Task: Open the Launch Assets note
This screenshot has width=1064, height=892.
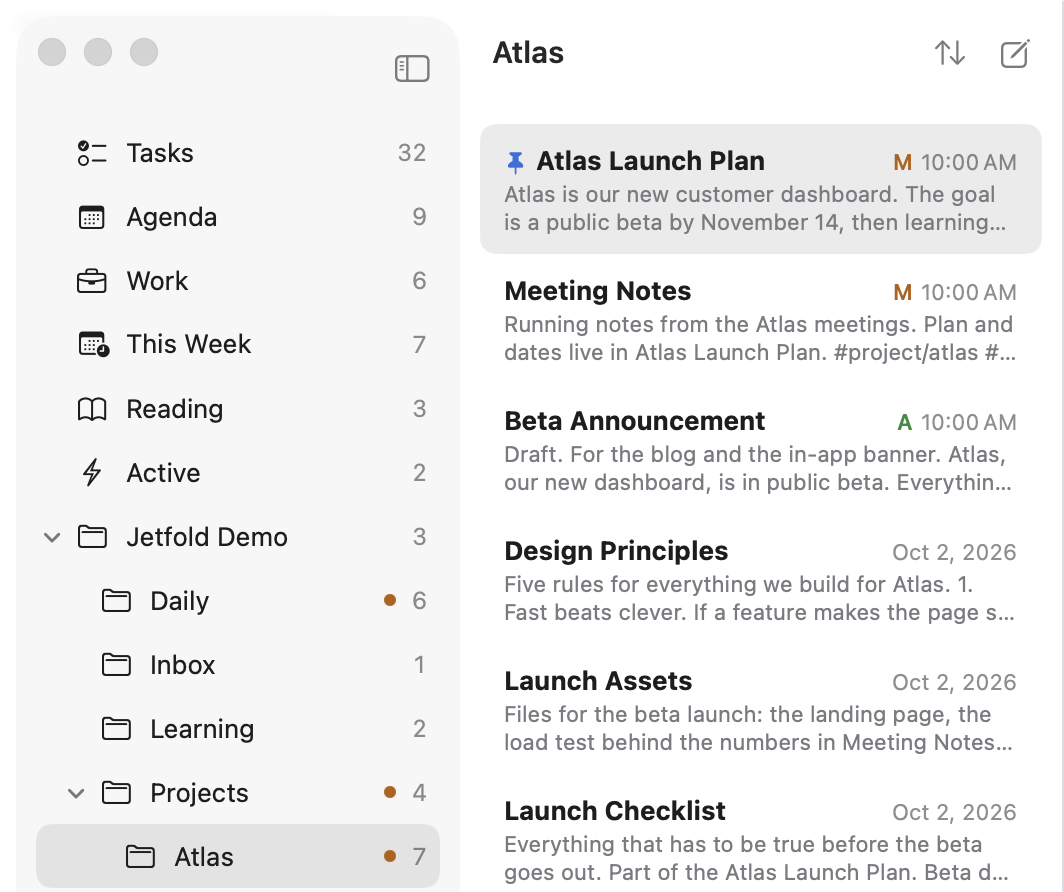Action: point(761,710)
